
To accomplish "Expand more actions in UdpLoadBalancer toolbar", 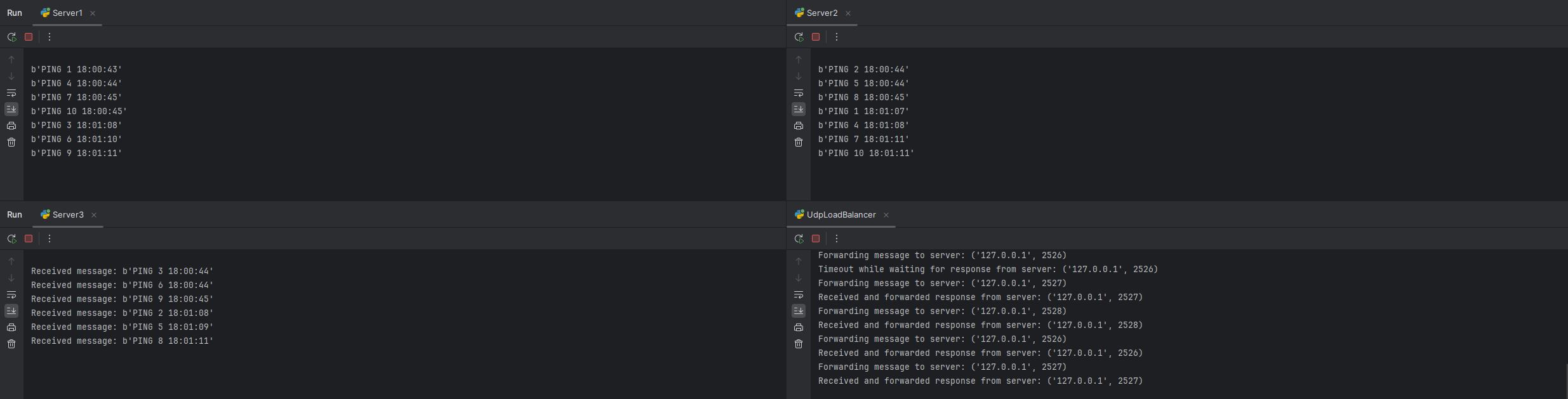I will 837,239.
